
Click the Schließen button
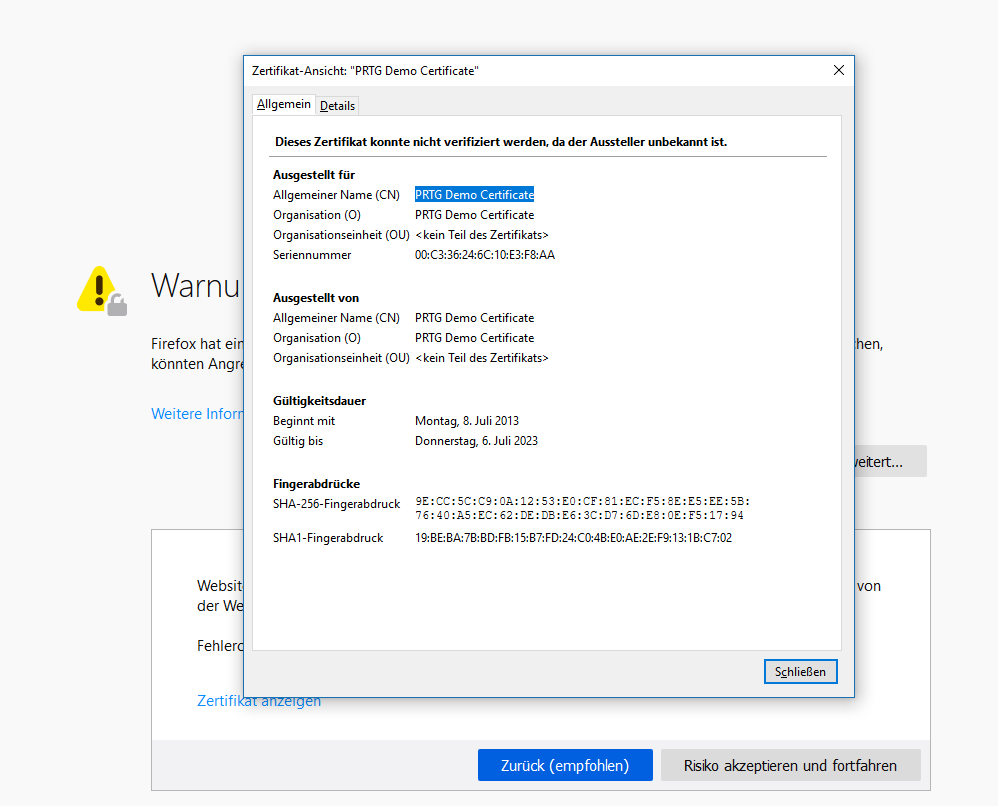(x=800, y=672)
